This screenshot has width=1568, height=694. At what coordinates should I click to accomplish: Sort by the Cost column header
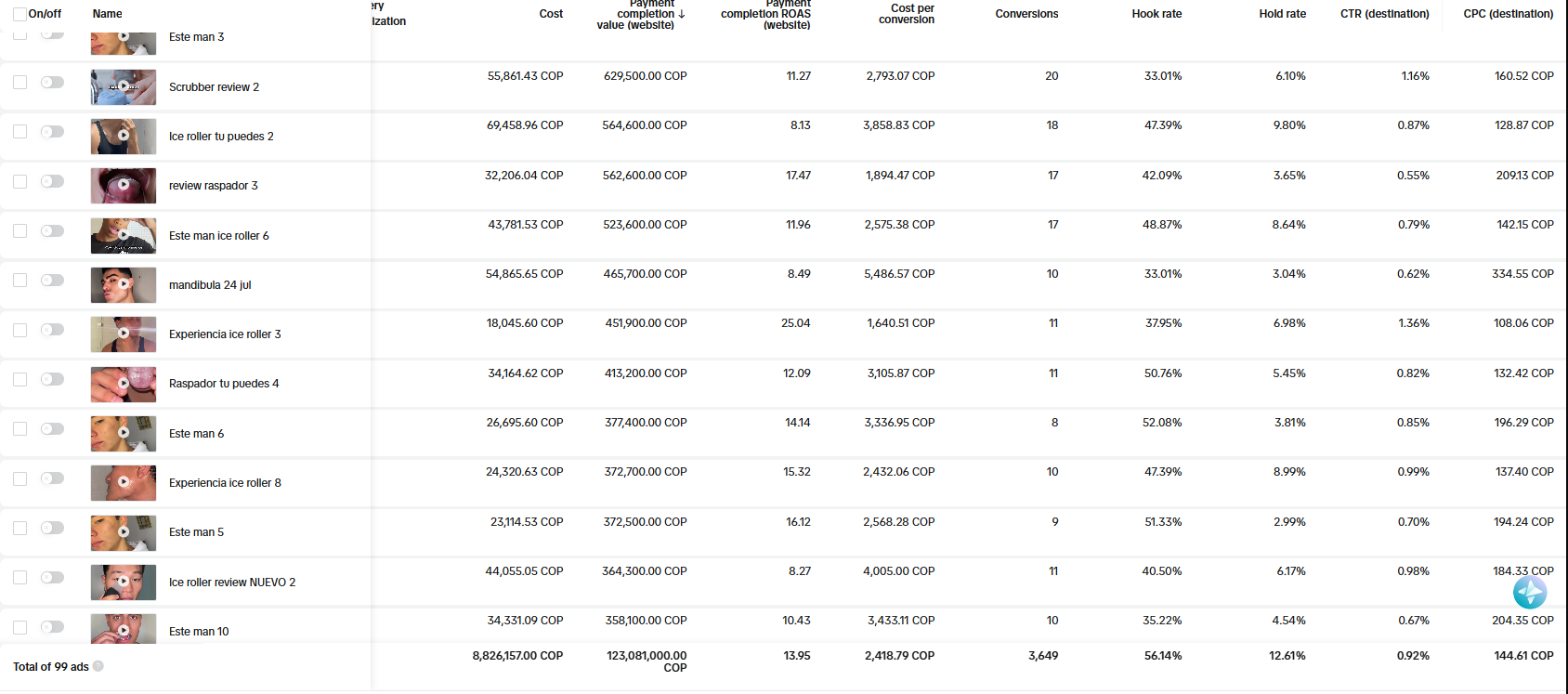(x=551, y=14)
